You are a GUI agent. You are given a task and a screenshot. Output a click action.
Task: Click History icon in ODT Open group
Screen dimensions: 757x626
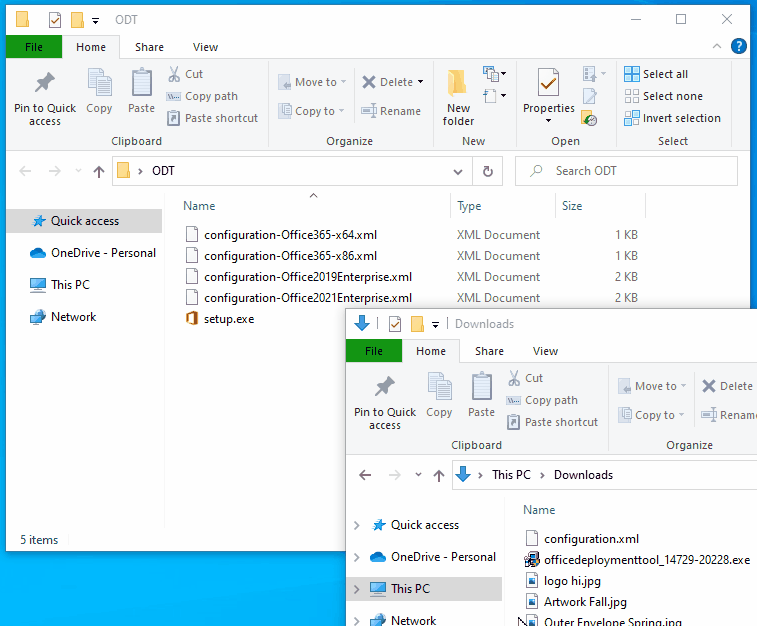(589, 118)
